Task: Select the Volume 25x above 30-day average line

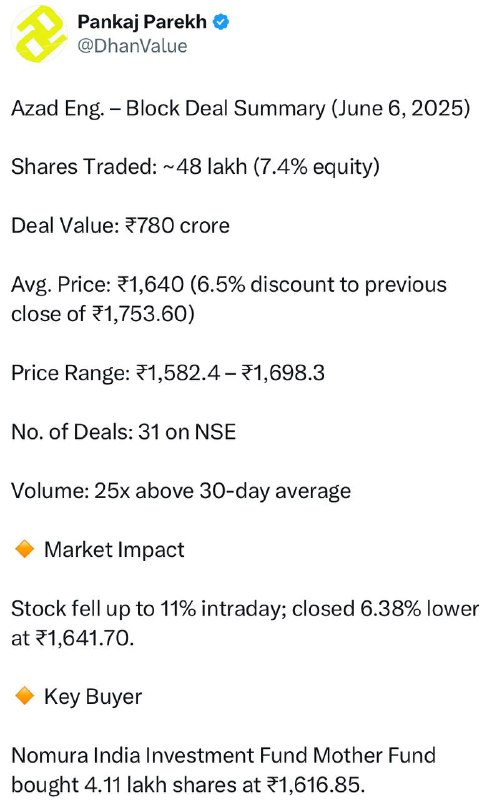Action: (x=181, y=491)
